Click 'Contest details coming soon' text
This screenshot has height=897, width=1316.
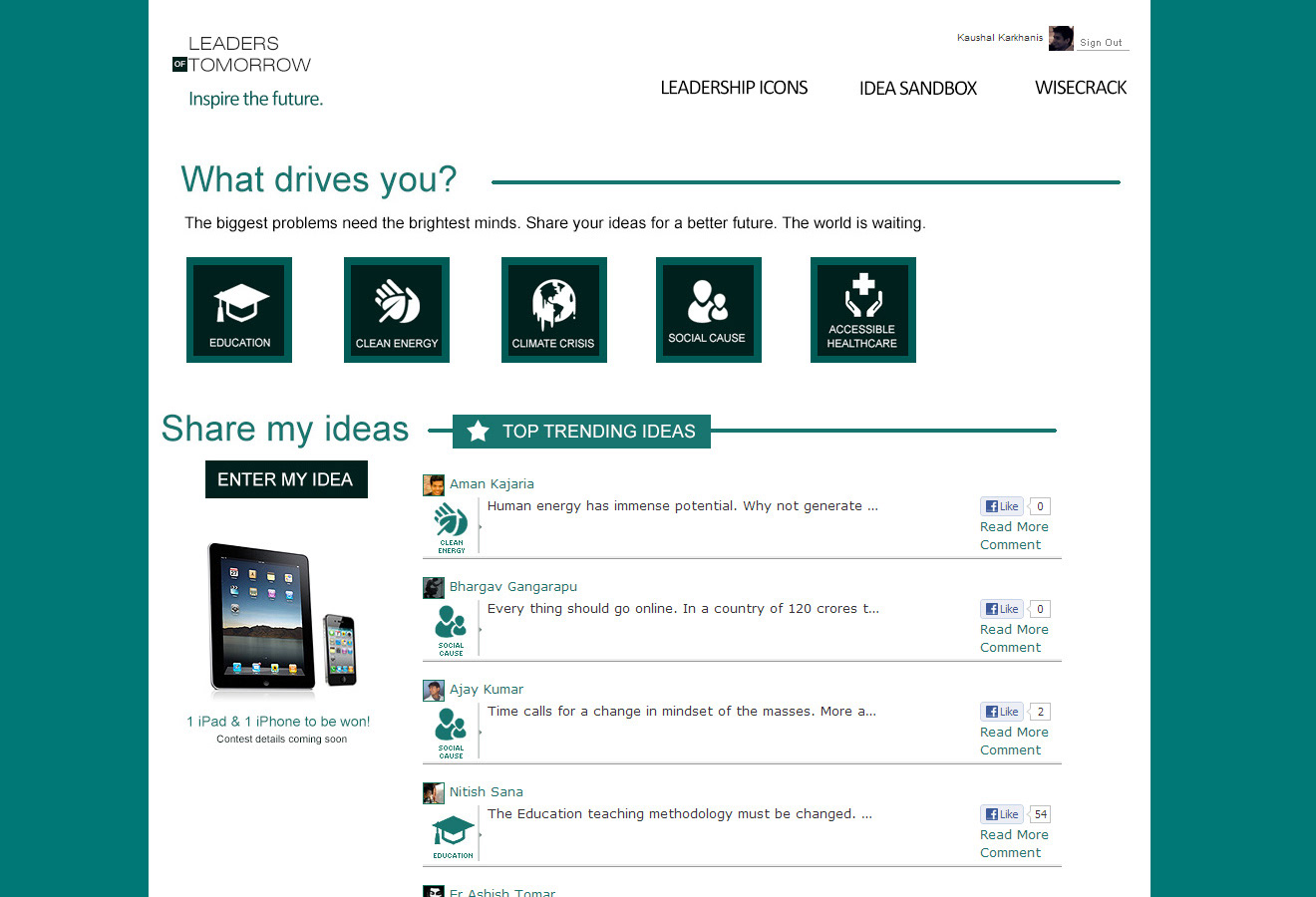(x=282, y=740)
